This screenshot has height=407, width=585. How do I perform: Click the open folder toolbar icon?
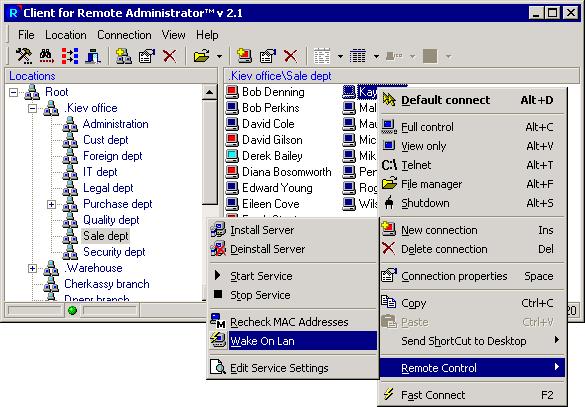click(201, 56)
